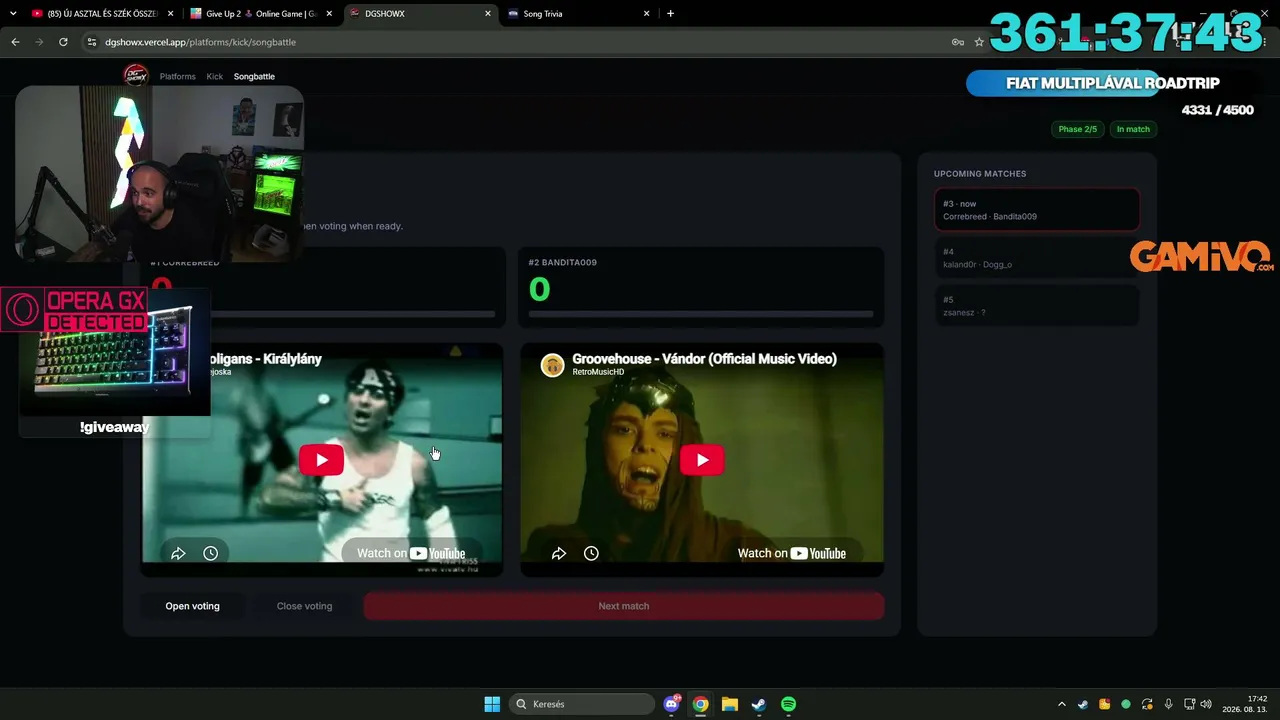
Task: Open File Explorer from the taskbar
Action: (x=730, y=704)
